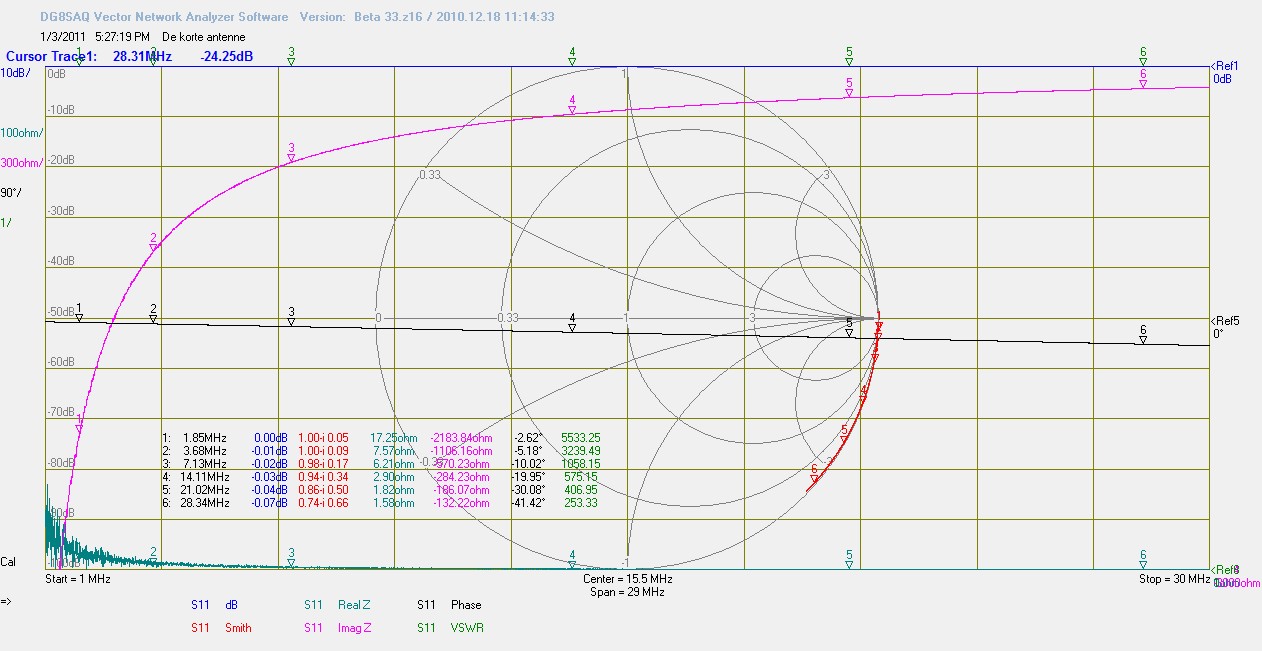Click the => arrow at bottom left
The image size is (1262, 651).
click(x=6, y=601)
